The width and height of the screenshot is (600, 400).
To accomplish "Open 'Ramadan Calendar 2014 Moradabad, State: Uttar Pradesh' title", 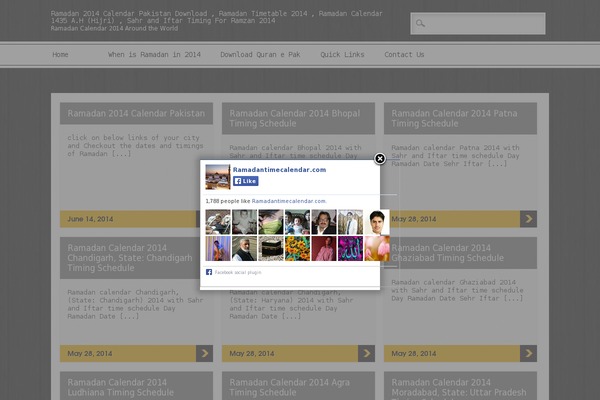I will click(x=458, y=387).
